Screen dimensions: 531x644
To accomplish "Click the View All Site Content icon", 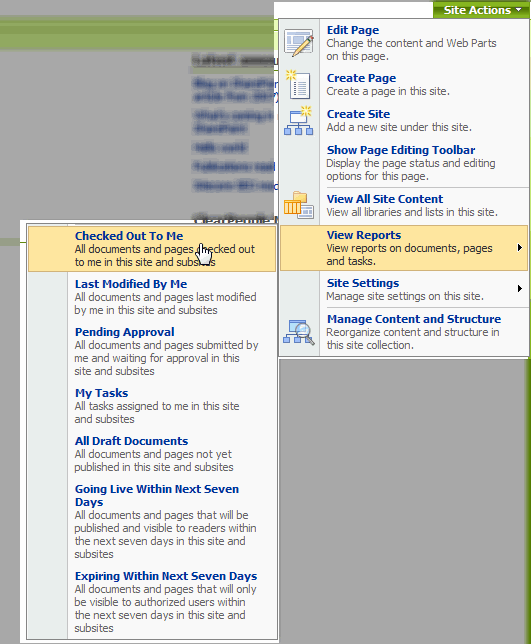I will point(299,205).
